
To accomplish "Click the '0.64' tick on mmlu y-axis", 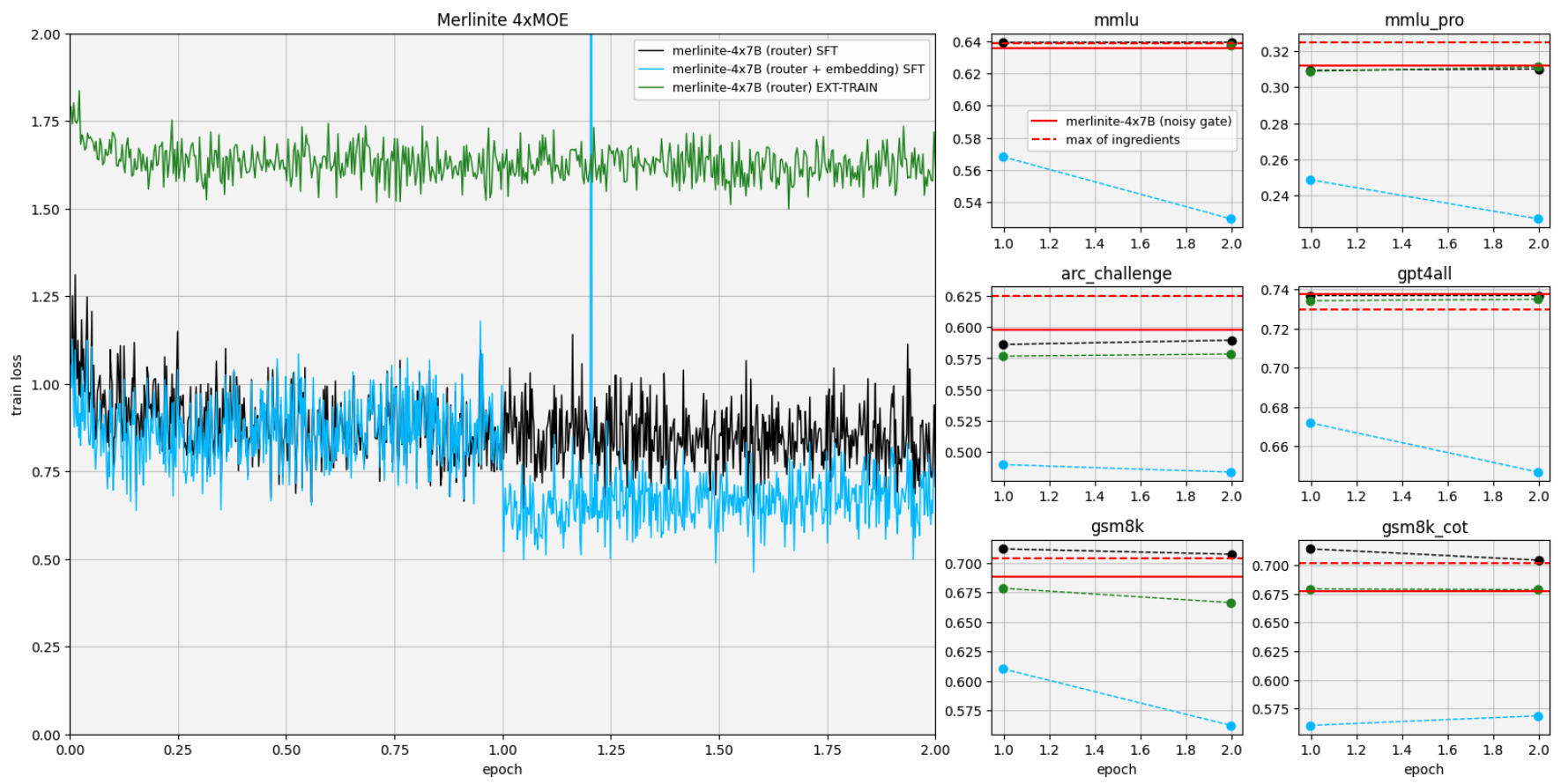I will 967,42.
